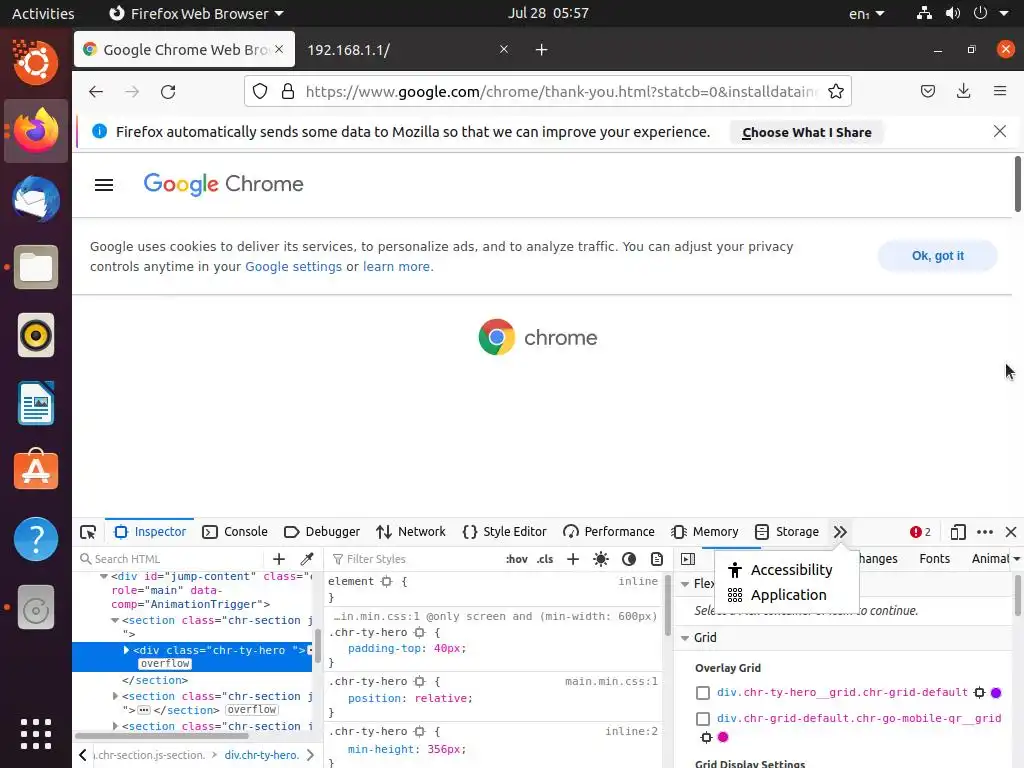Collapse the jump-content div node
Image resolution: width=1024 pixels, height=768 pixels.
tap(104, 577)
